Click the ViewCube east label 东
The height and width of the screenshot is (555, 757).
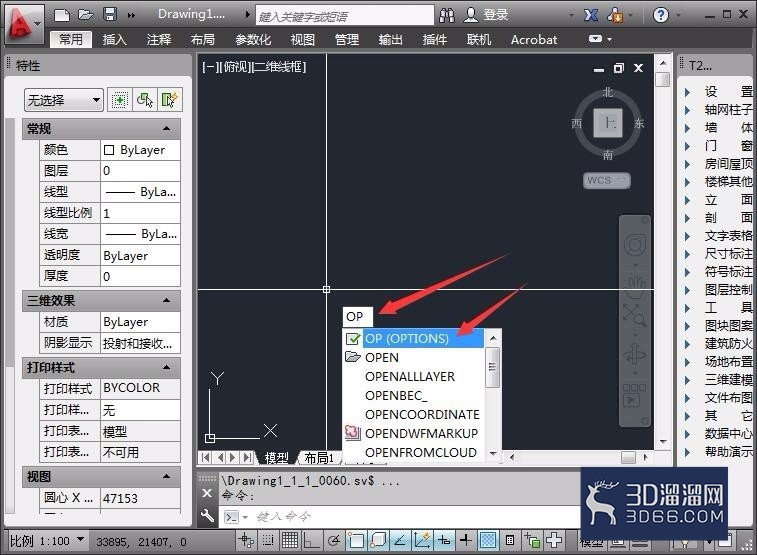click(639, 123)
